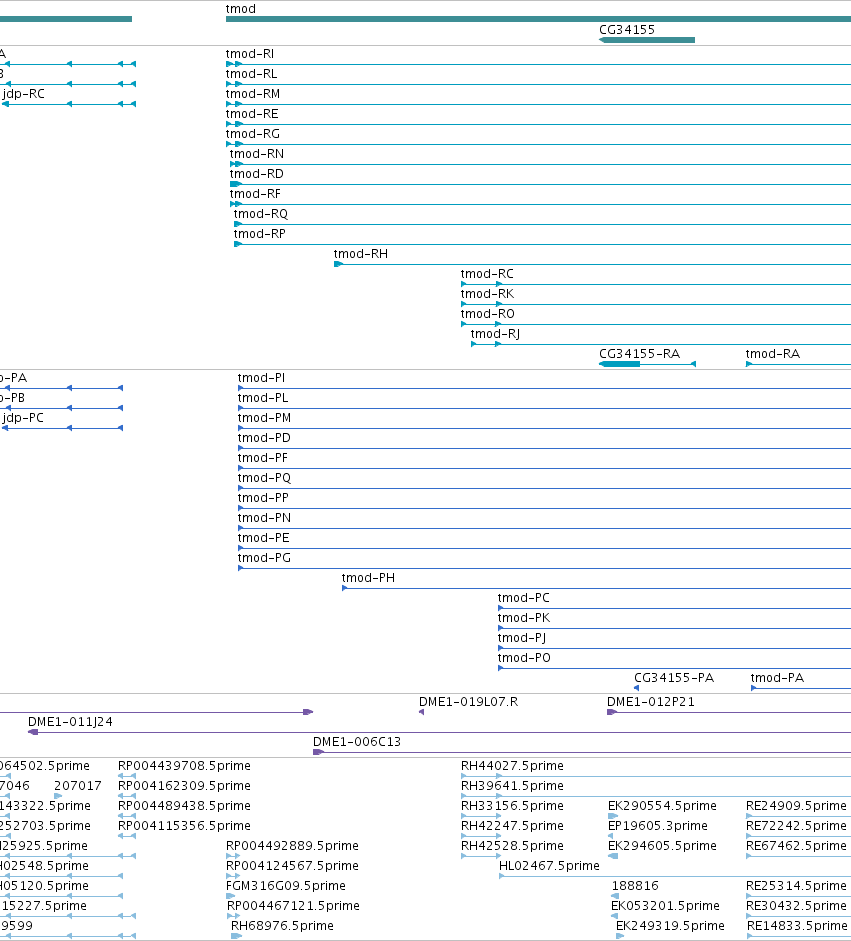Screen dimensions: 851x941
Task: Select EST EK290554.5prime
Action: [662, 806]
